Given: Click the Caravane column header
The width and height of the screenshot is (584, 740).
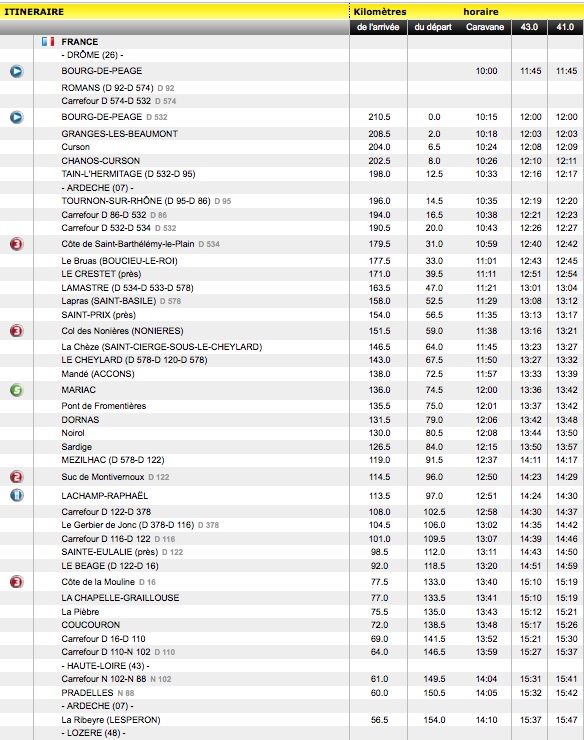Looking at the screenshot, I should point(485,27).
